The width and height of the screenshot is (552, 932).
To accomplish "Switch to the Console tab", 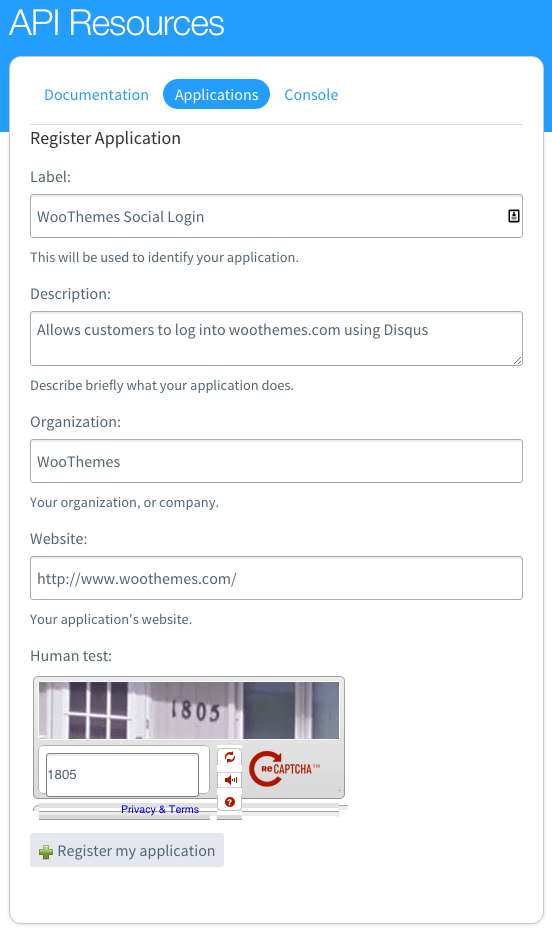I will pos(311,95).
